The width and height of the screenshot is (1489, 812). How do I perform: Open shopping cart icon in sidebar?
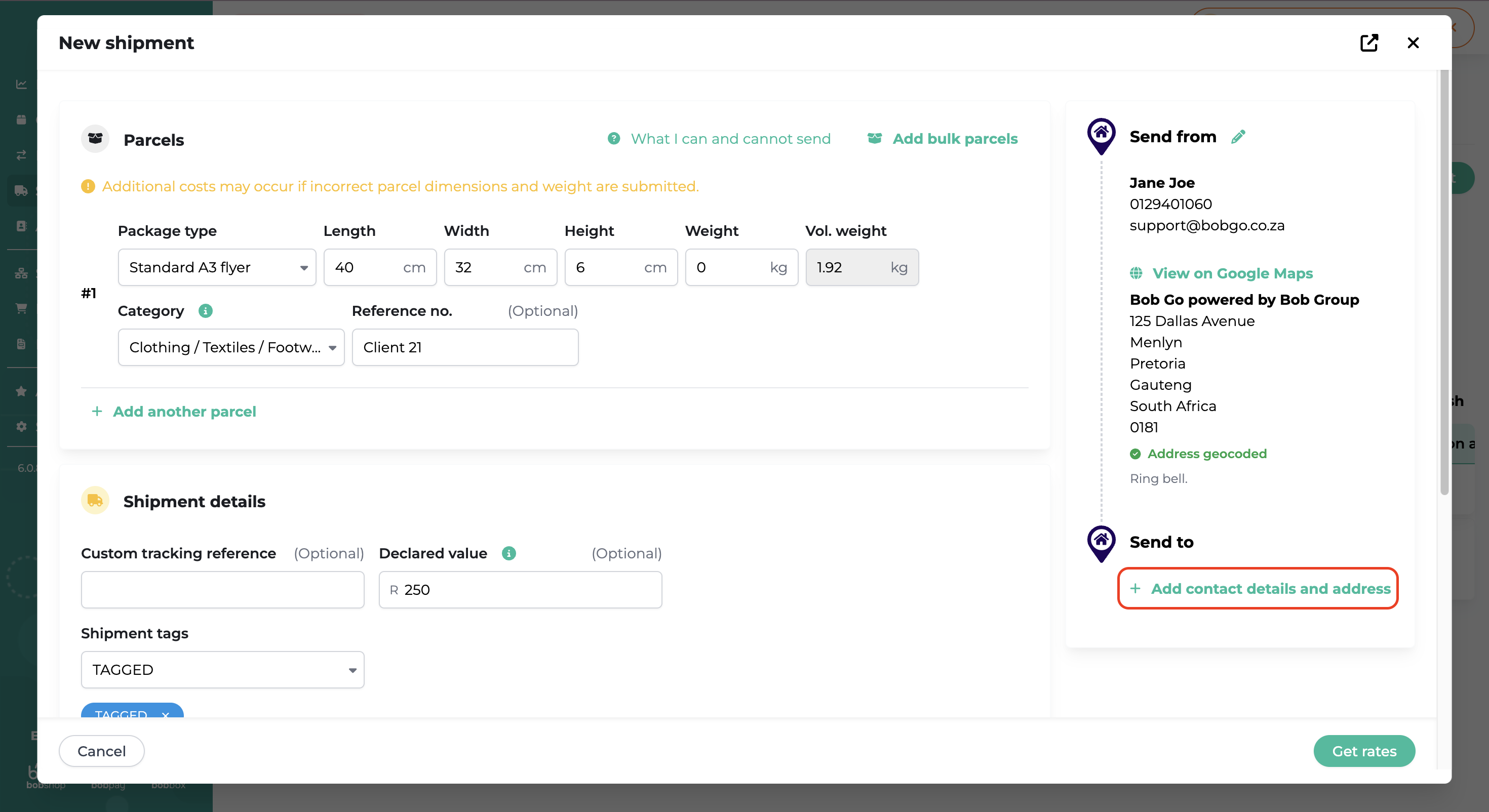[x=21, y=308]
